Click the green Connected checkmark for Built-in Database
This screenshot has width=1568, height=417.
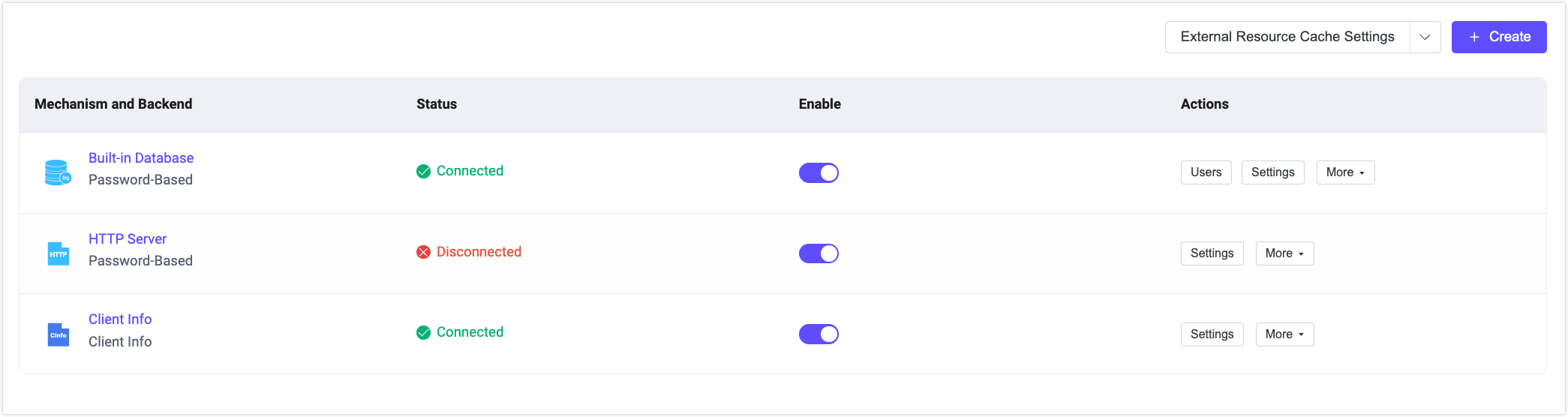point(423,171)
